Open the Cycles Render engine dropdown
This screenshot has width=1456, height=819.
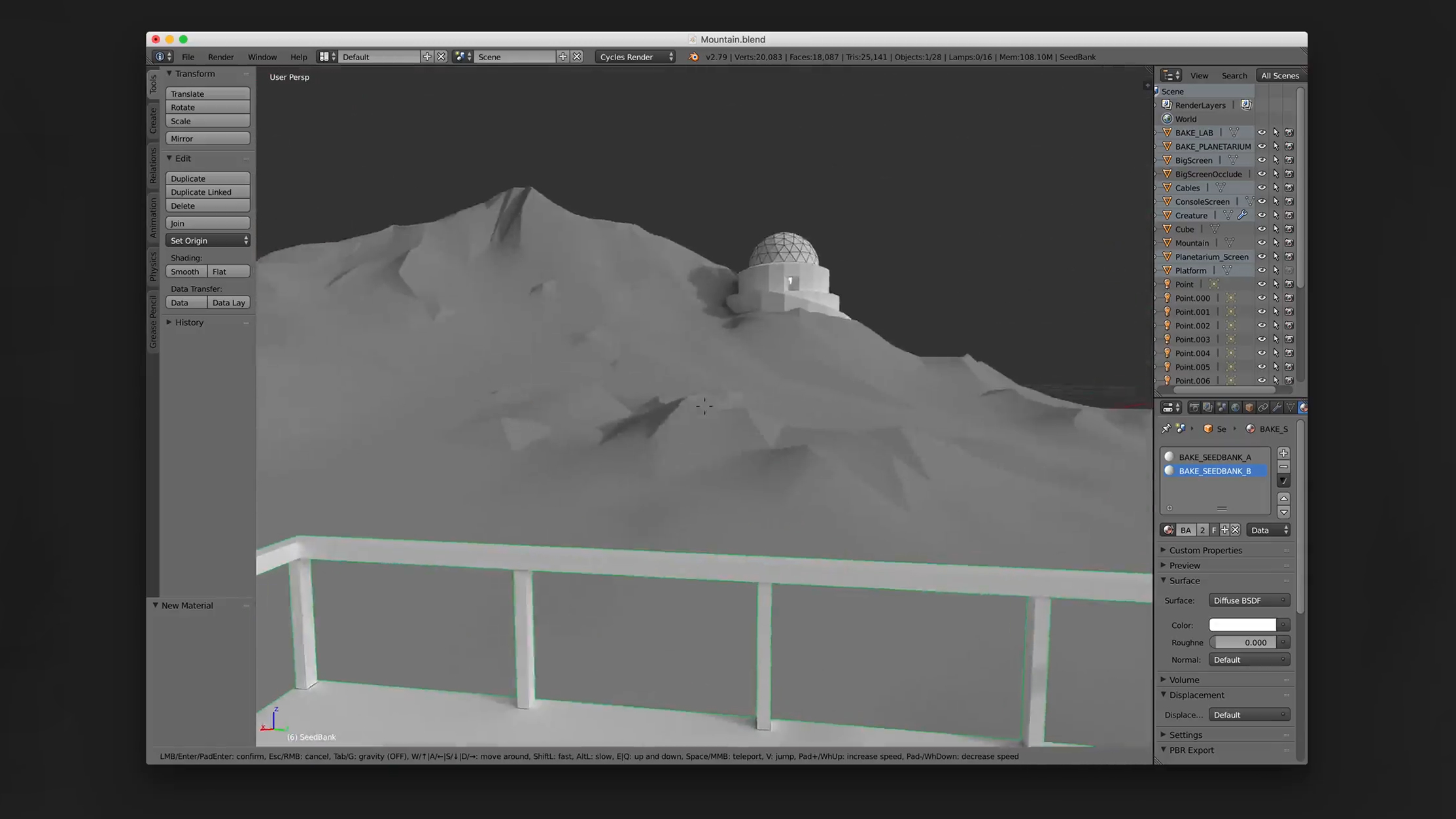click(635, 57)
